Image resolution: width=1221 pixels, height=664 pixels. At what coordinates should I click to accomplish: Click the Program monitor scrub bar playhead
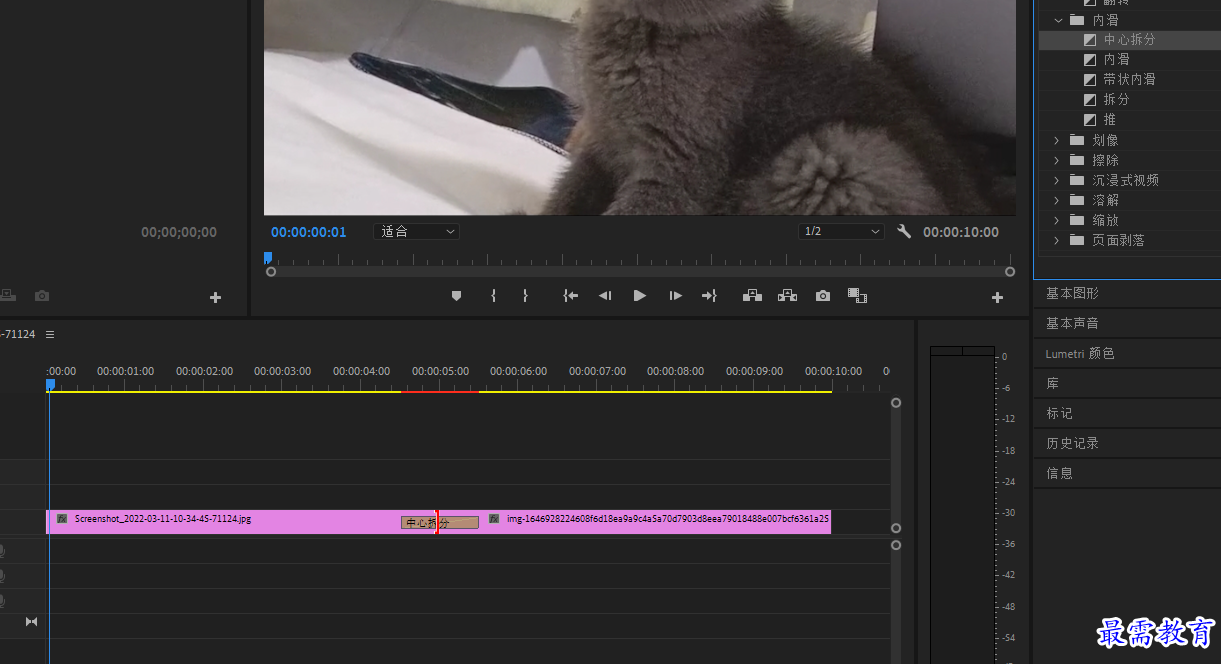coord(268,258)
